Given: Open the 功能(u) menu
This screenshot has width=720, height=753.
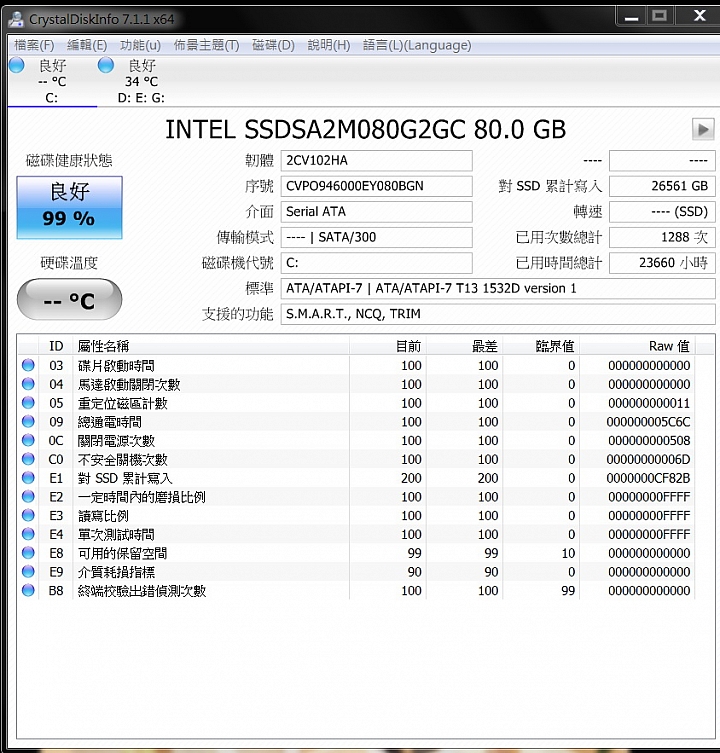Looking at the screenshot, I should pyautogui.click(x=140, y=45).
